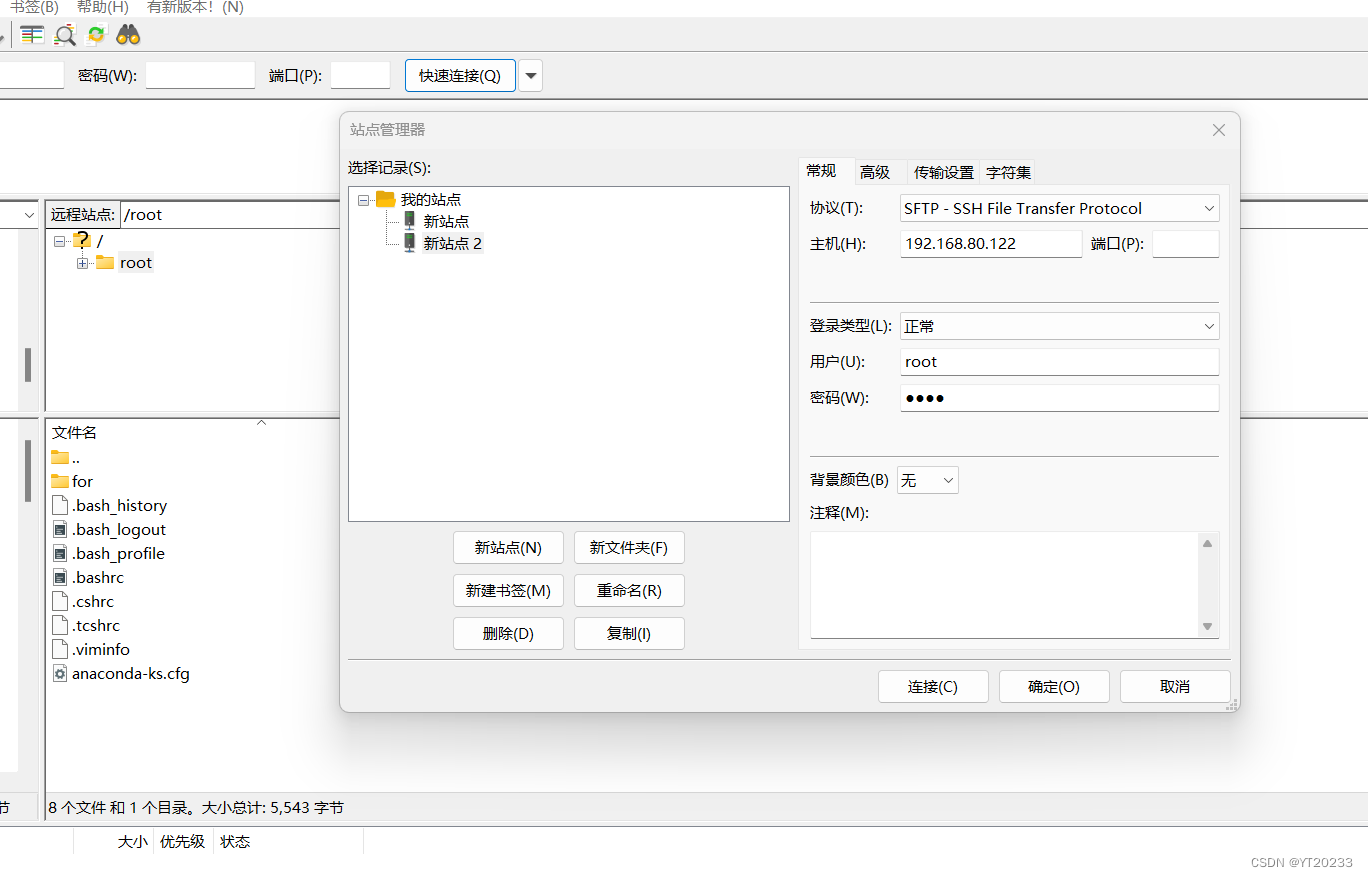Click the 文件名 column header
Screen dimensions: 1368x877
click(75, 433)
